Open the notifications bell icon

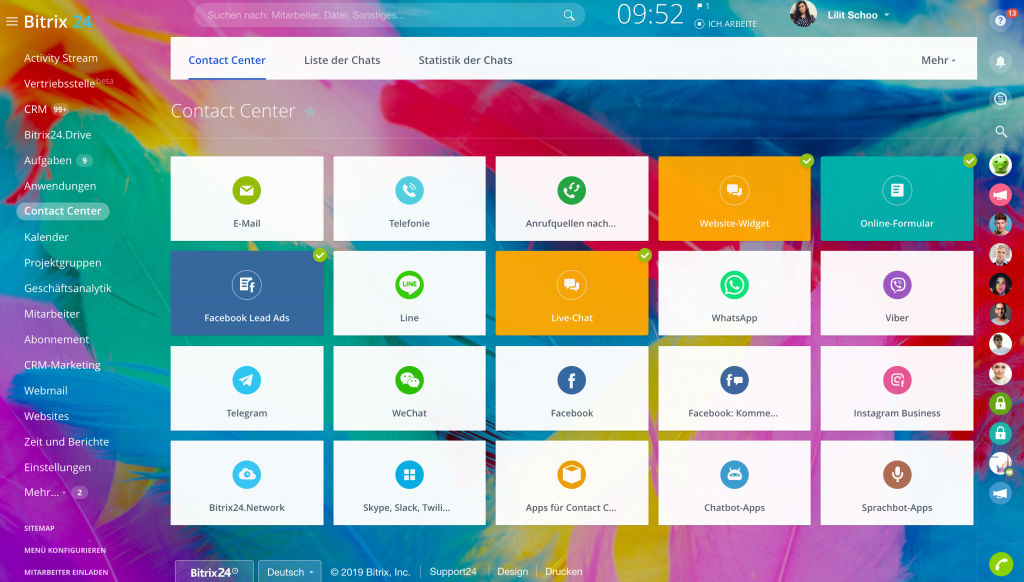pos(1000,61)
